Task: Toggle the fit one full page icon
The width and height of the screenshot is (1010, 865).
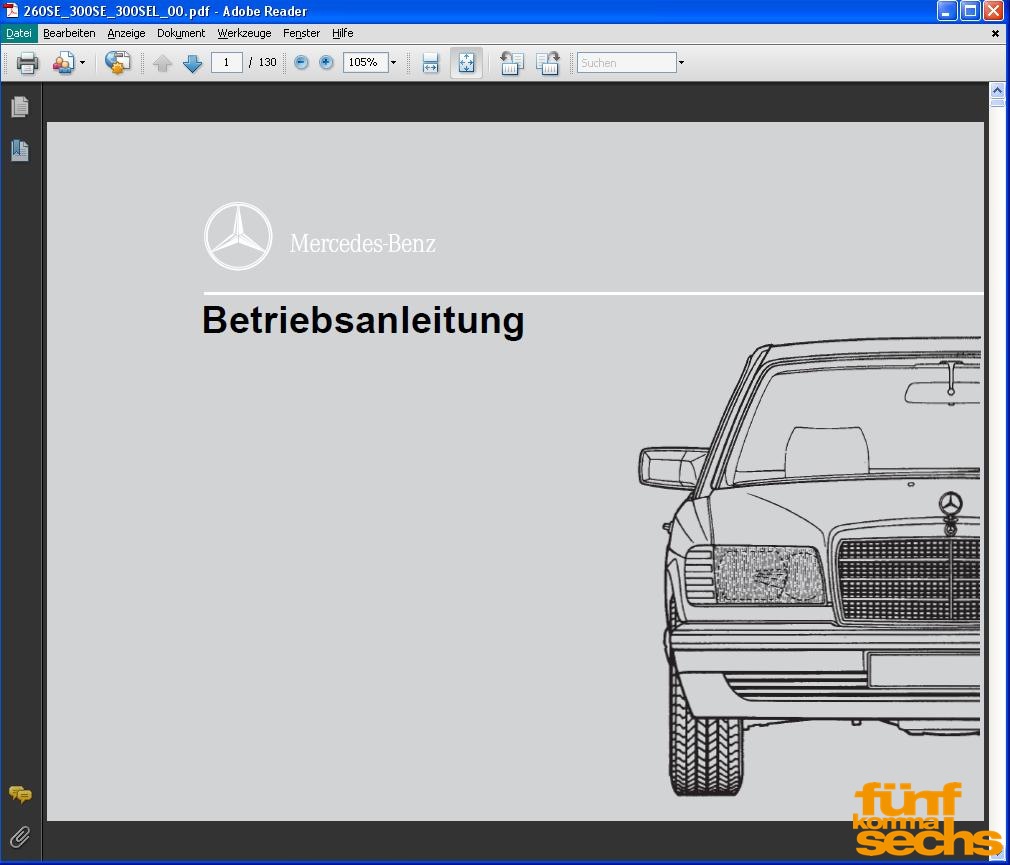Action: [x=466, y=63]
